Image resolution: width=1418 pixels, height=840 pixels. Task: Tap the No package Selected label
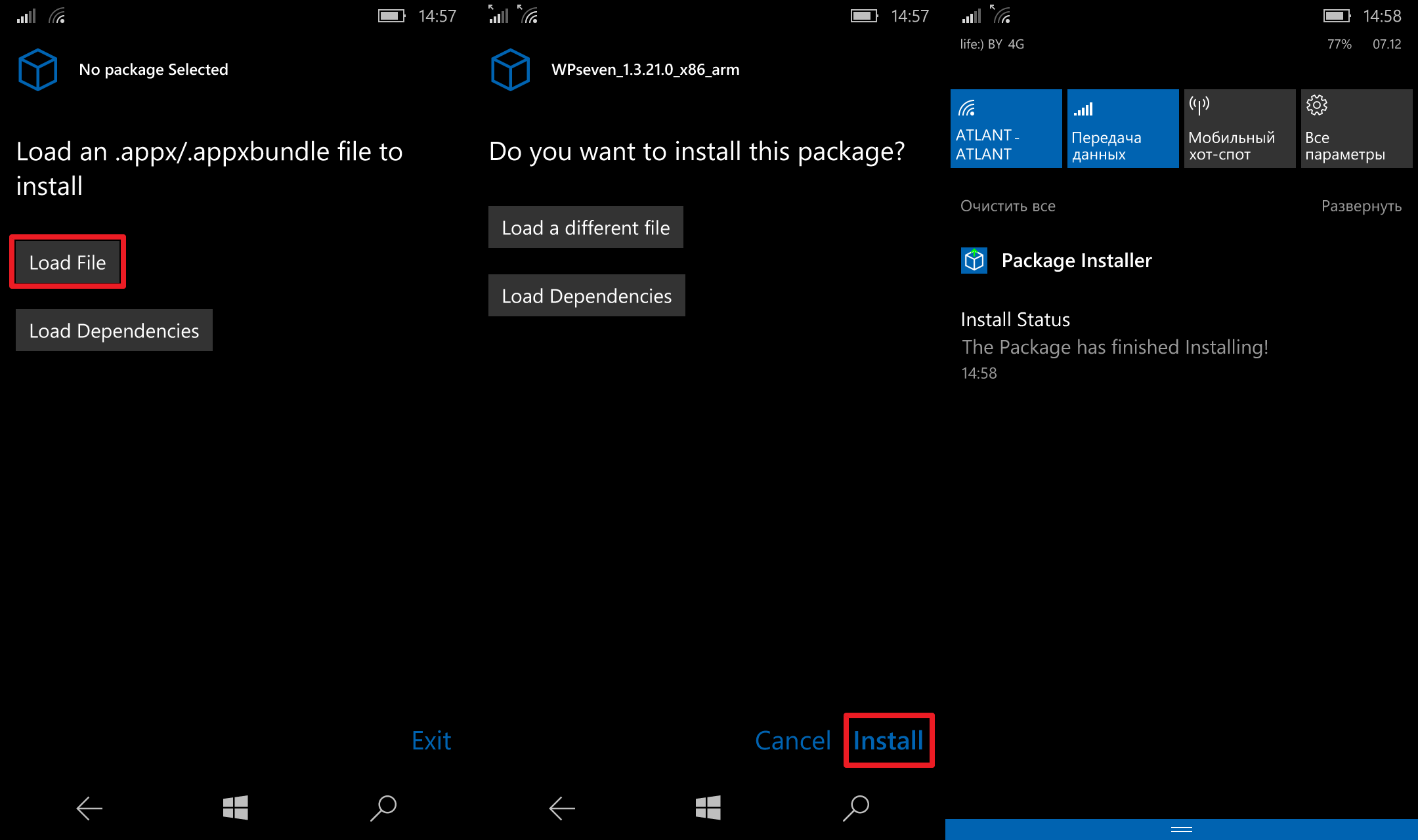[x=154, y=70]
